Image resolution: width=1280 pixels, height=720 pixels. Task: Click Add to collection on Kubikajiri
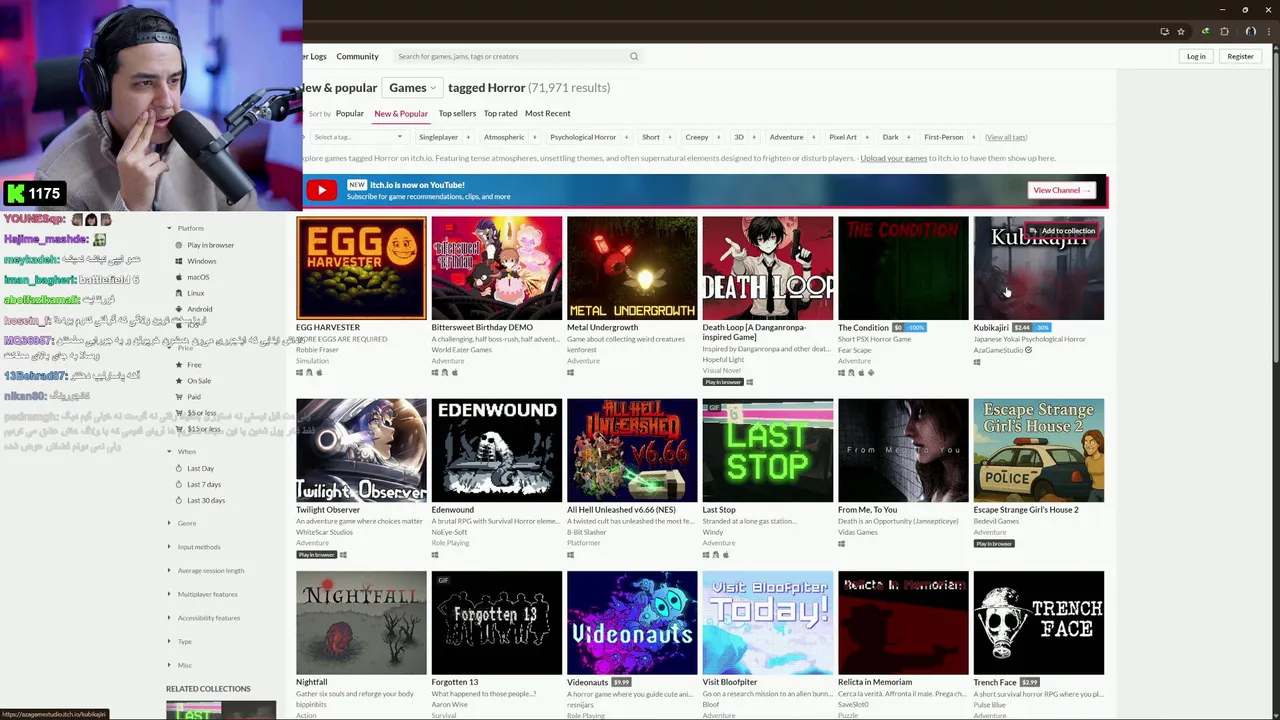point(1062,231)
